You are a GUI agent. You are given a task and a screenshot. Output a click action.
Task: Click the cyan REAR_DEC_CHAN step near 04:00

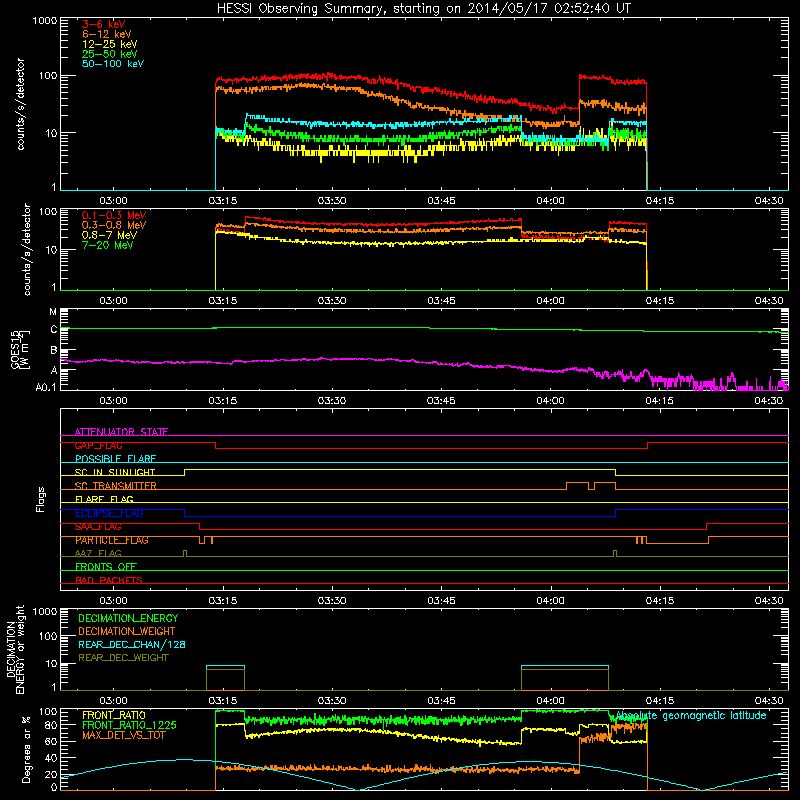(565, 666)
